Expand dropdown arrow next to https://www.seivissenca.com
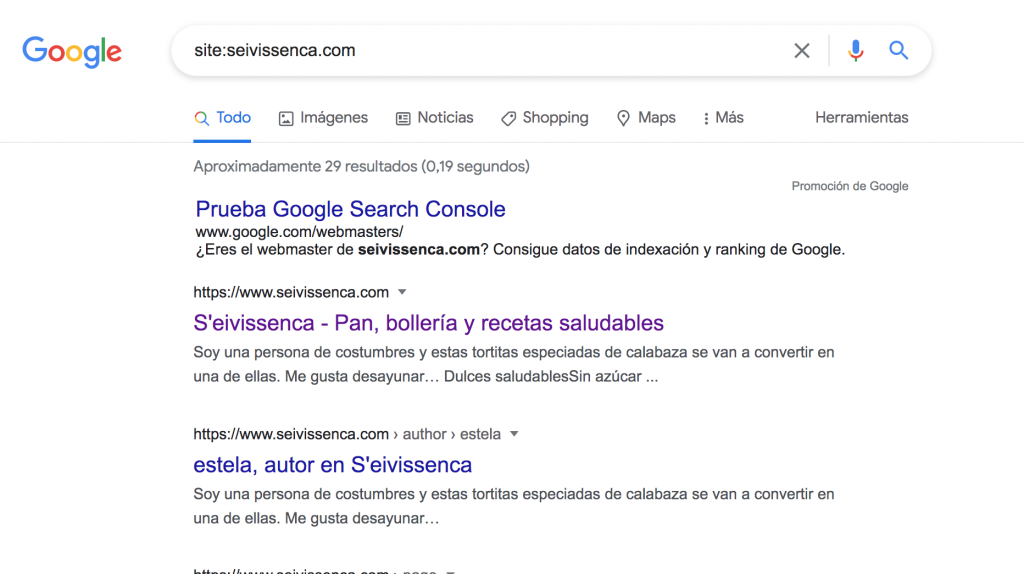 (x=402, y=292)
